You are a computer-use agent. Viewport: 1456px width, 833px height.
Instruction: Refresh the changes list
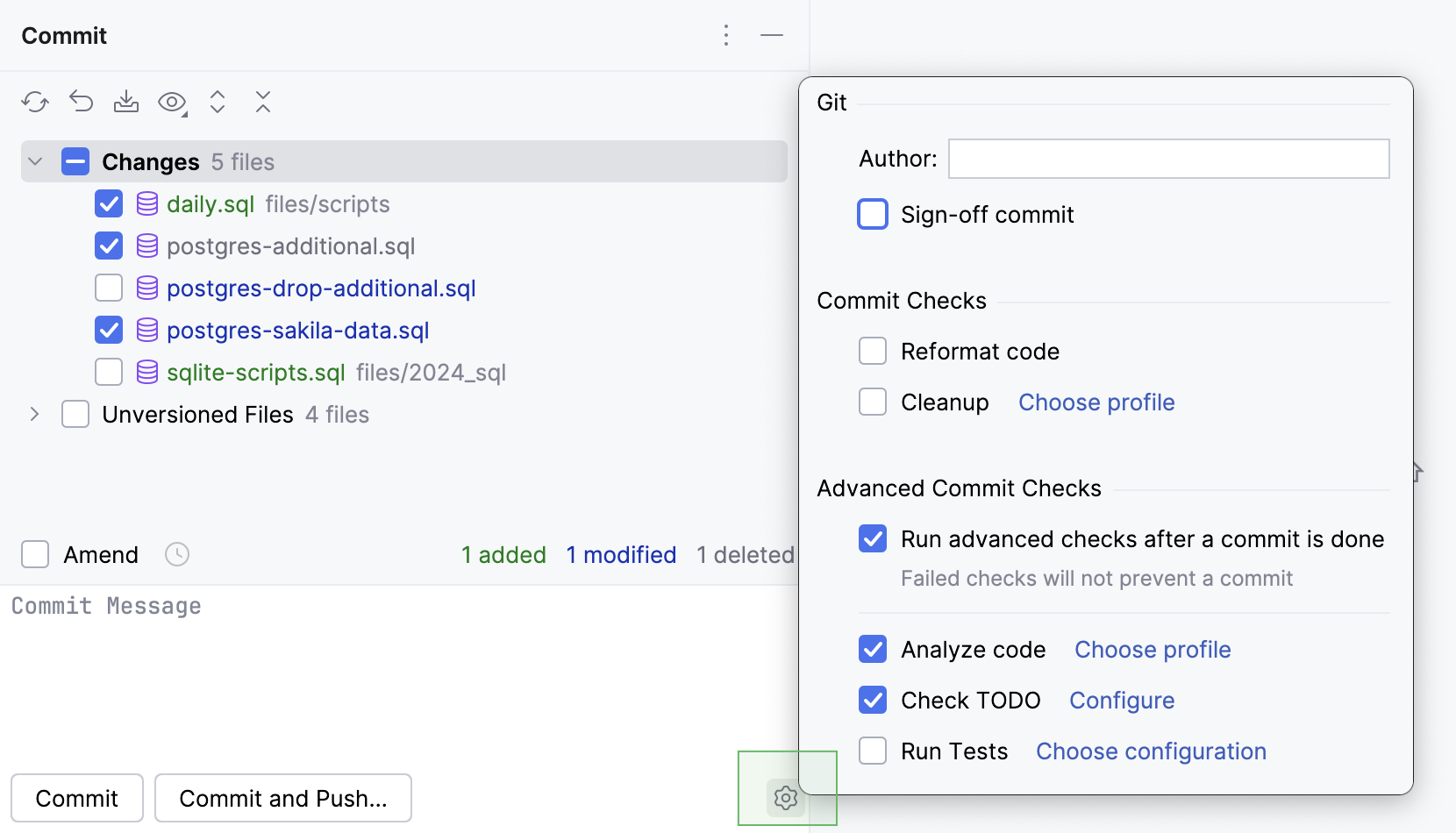coord(35,102)
